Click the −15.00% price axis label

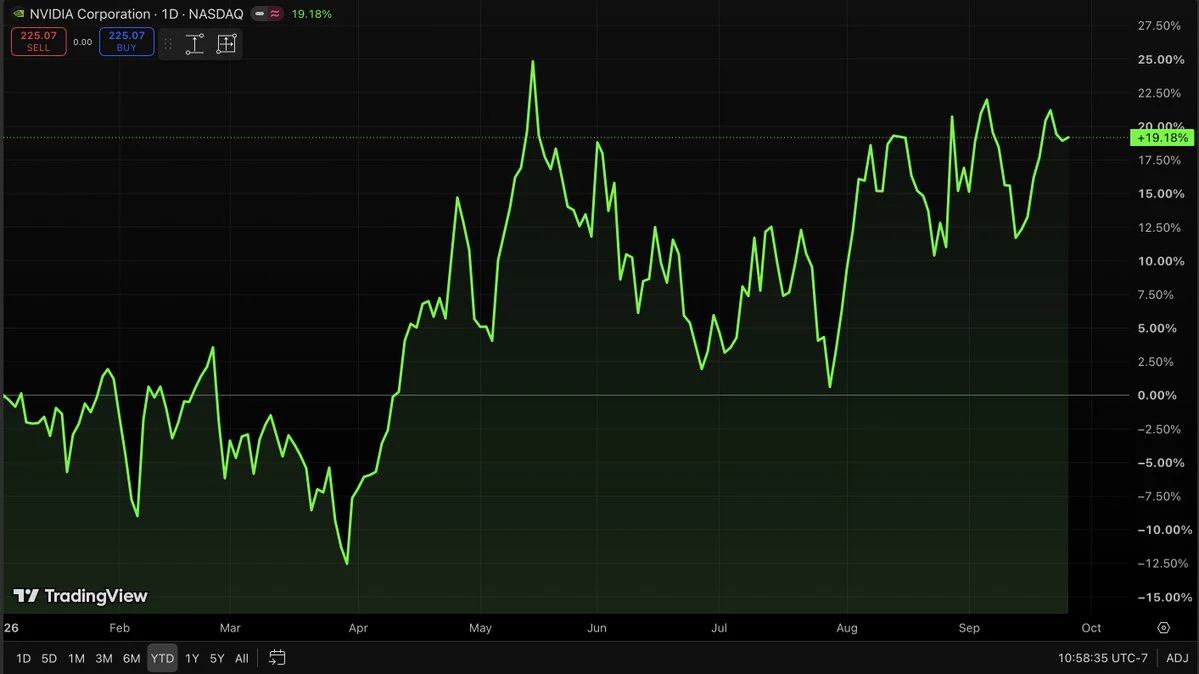1164,597
